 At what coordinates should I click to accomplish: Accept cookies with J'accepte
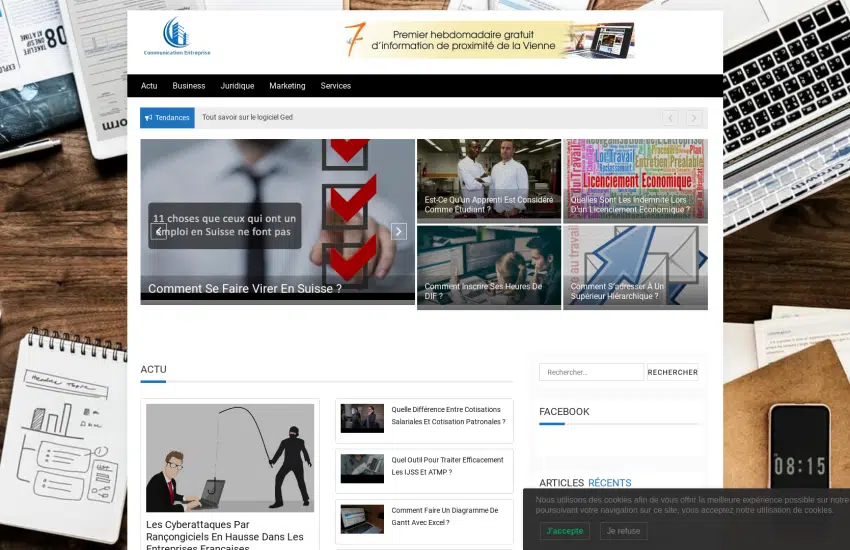565,531
